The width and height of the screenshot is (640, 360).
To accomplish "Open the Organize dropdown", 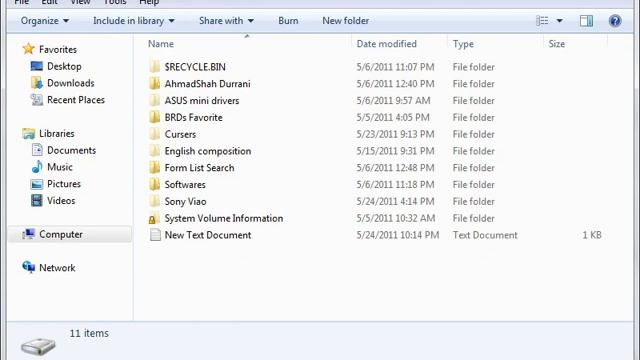I will [45, 21].
